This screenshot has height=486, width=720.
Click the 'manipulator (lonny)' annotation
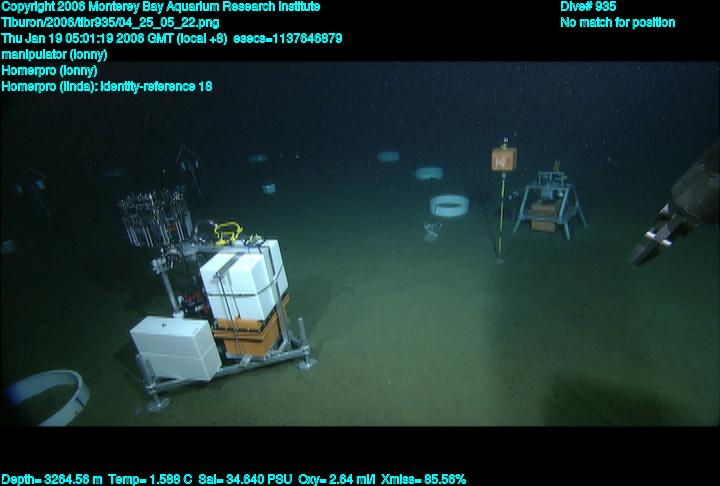tap(54, 55)
